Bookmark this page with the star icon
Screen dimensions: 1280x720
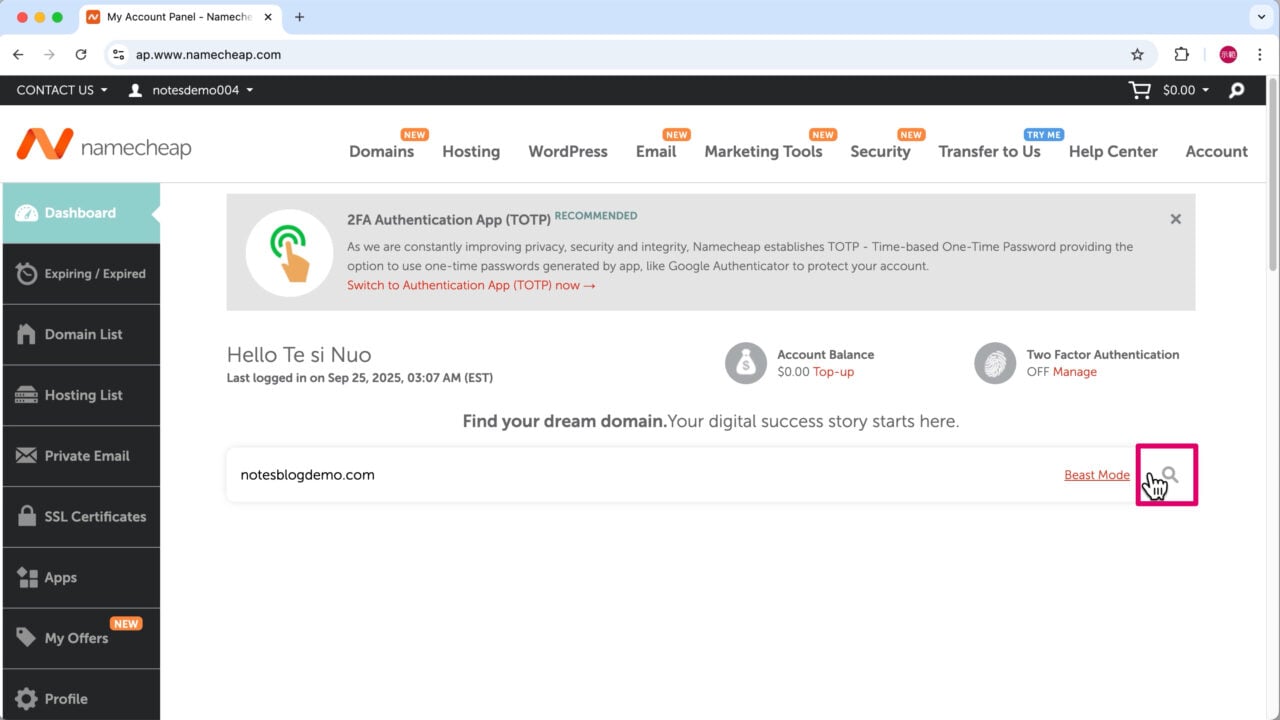(x=1137, y=55)
